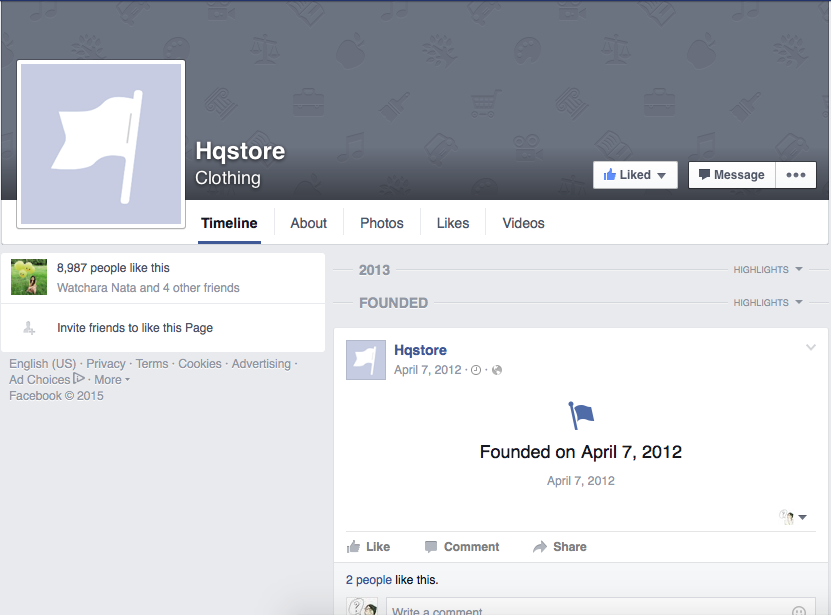This screenshot has width=831, height=615.
Task: Open the Hqstore post author link
Action: [420, 350]
